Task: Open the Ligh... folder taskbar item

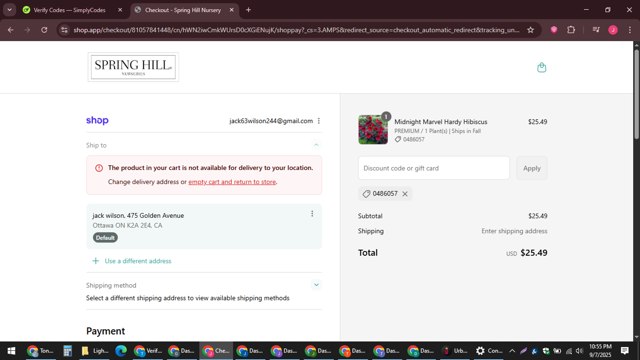Action: point(94,351)
